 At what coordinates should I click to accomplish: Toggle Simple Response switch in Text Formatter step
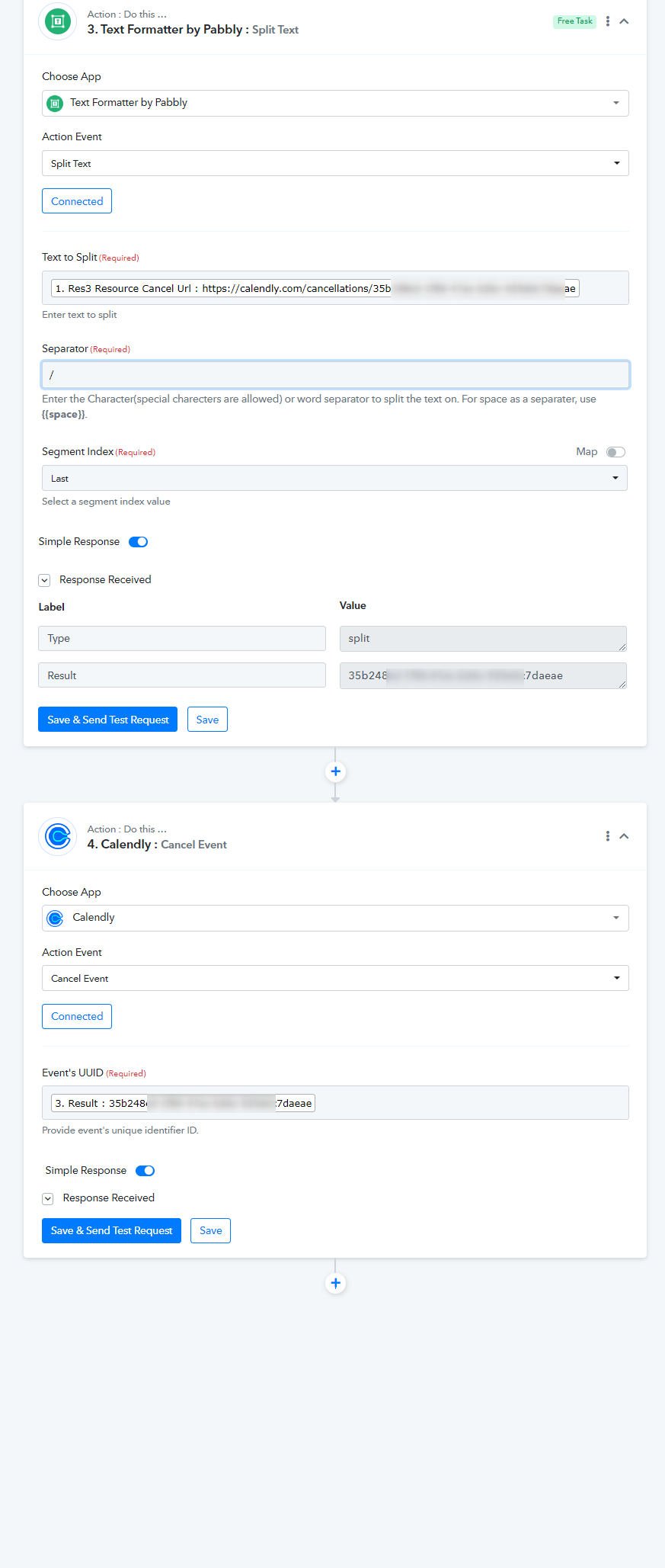point(138,542)
